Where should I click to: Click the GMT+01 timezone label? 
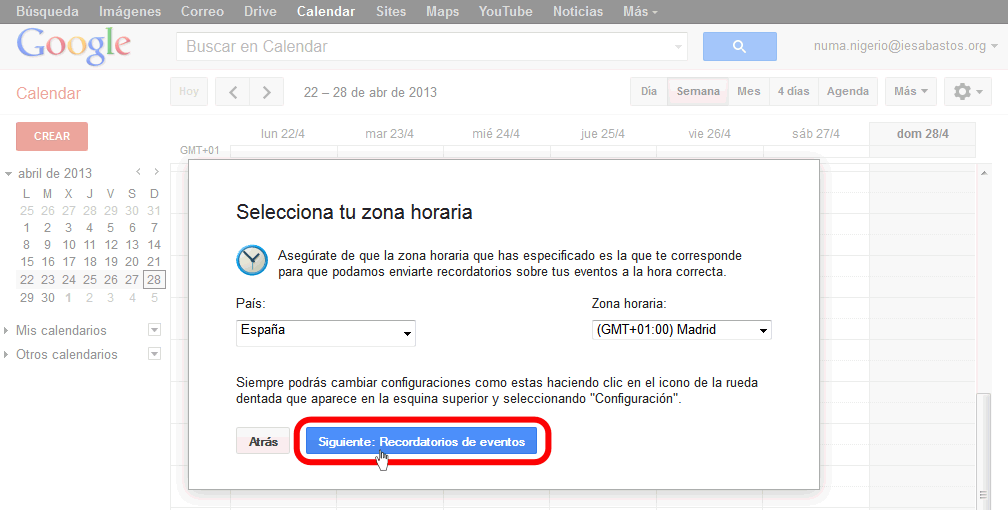pyautogui.click(x=200, y=150)
